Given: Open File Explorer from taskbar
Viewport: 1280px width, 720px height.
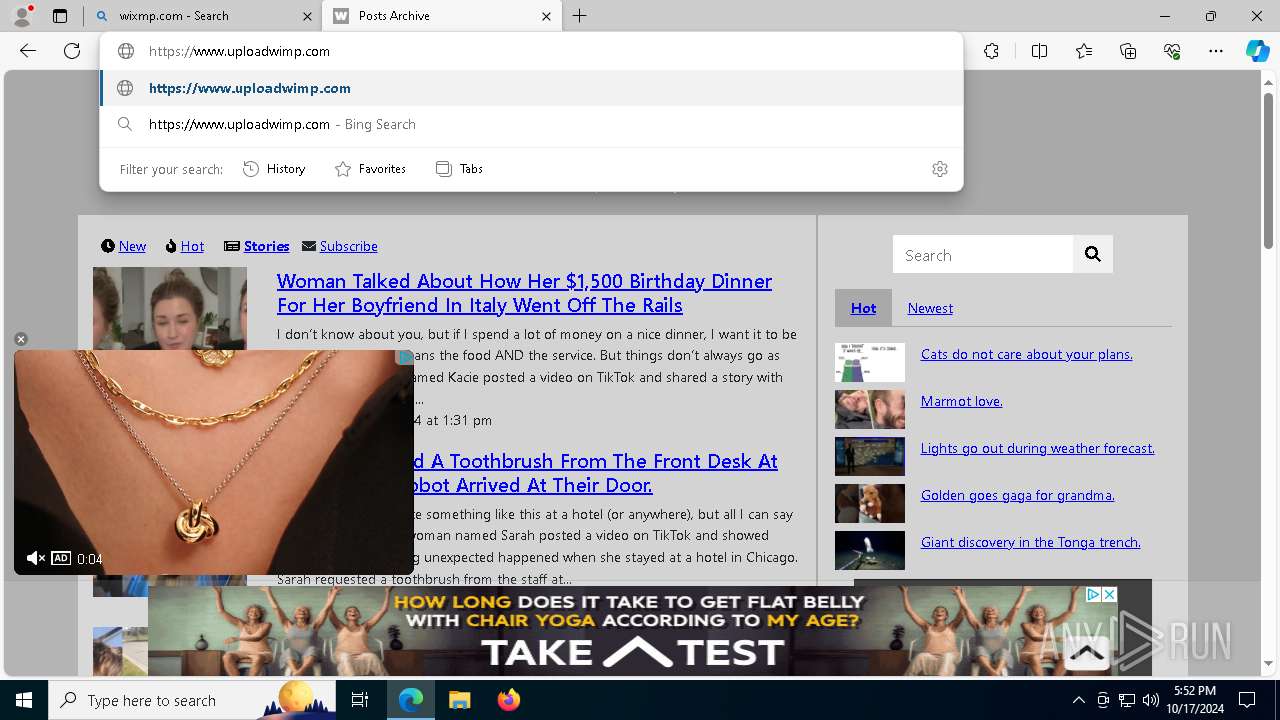Looking at the screenshot, I should pyautogui.click(x=459, y=700).
